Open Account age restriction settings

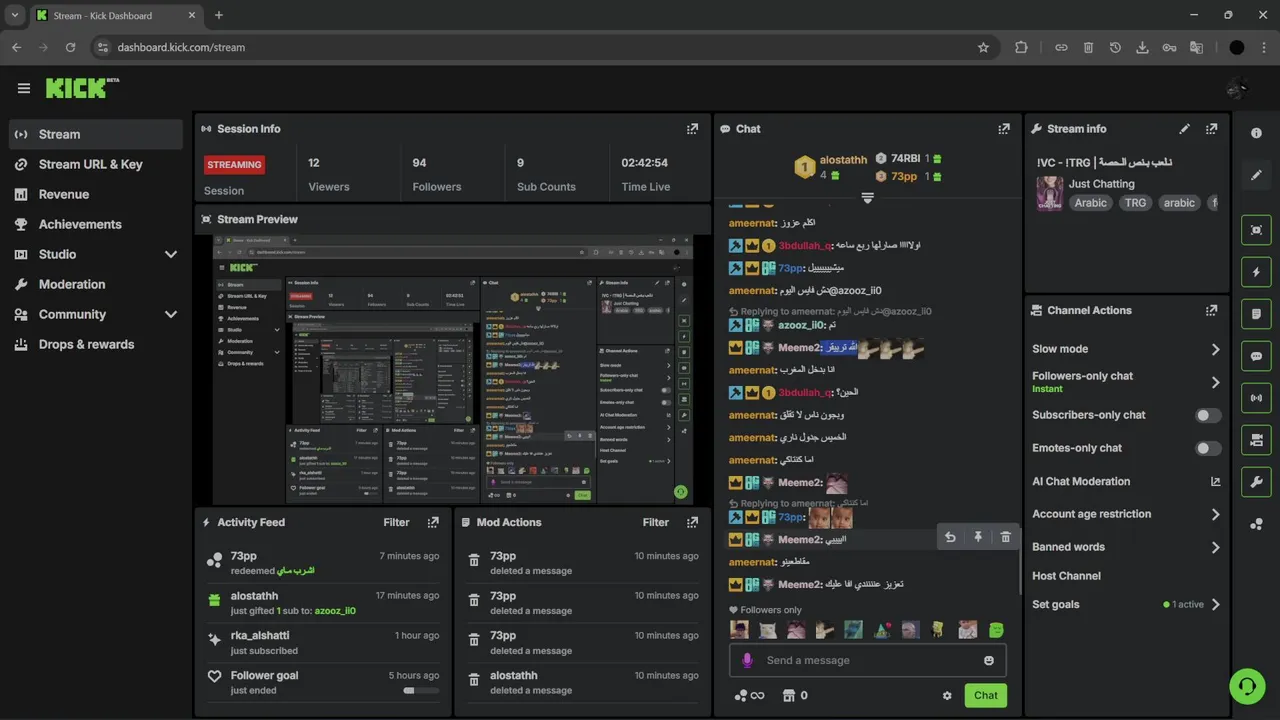(1126, 514)
